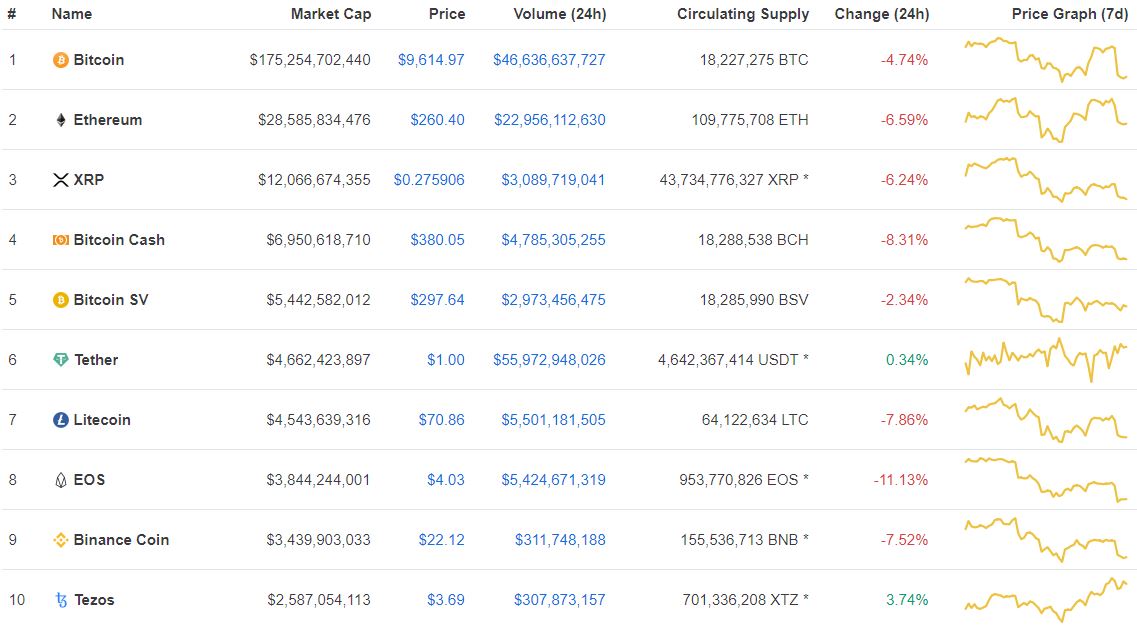
Task: Click Bitcoin Cash price $380.05
Action: tap(437, 239)
